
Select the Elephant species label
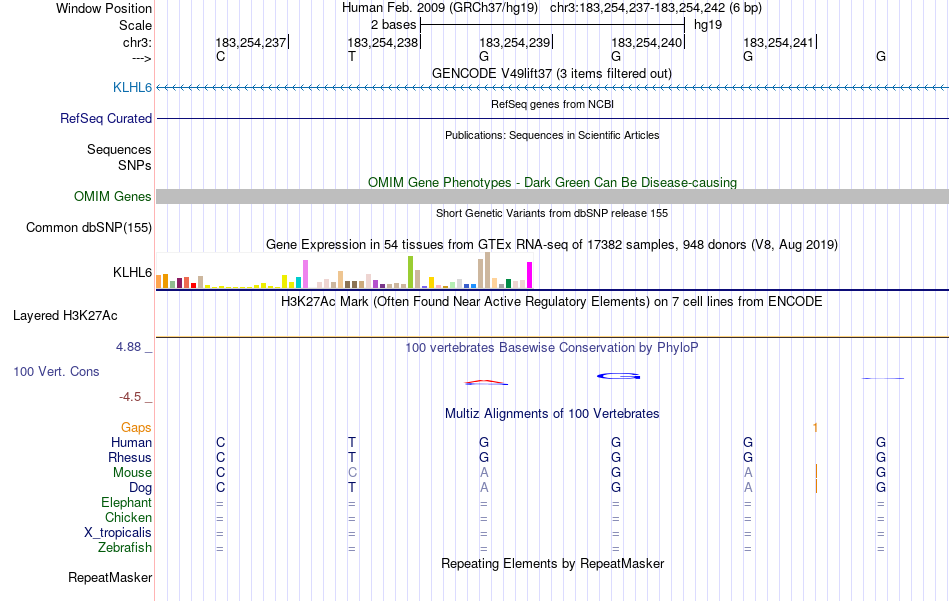127,502
